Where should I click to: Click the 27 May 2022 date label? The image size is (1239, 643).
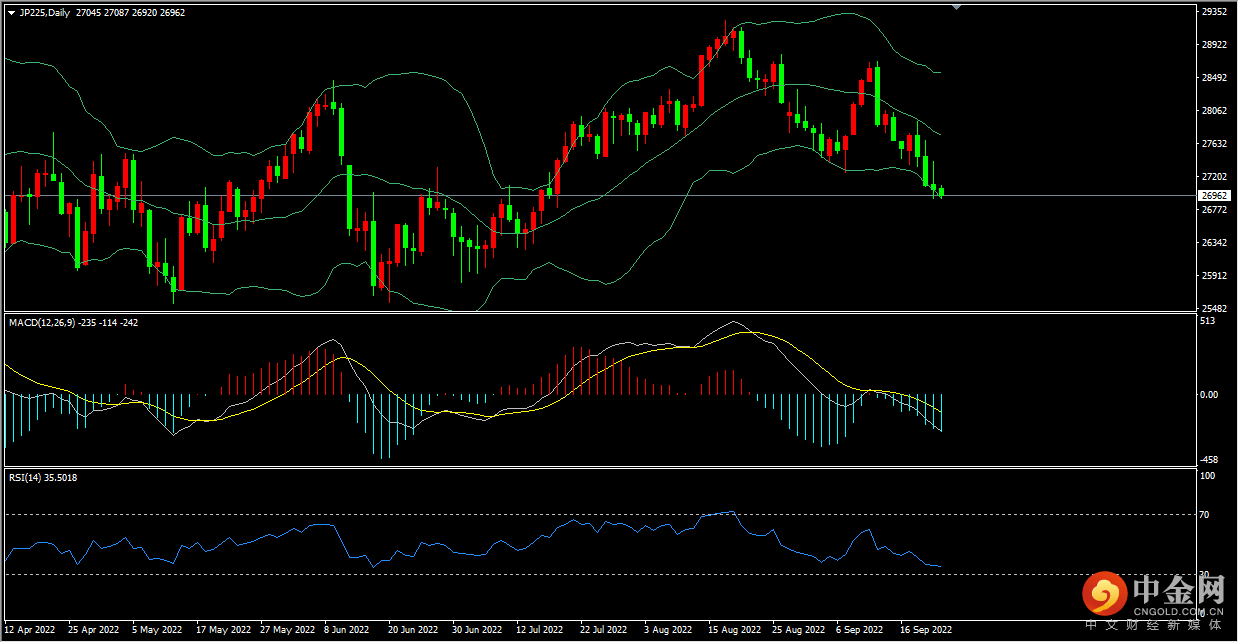pyautogui.click(x=287, y=630)
